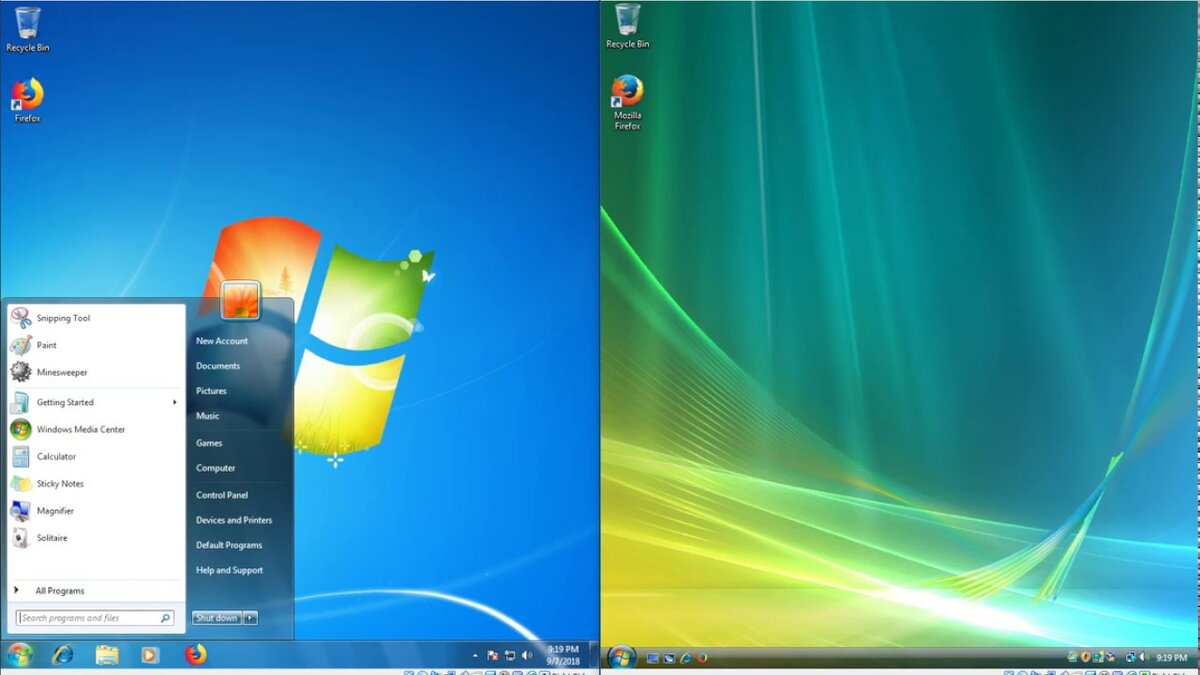Open Internet Explorer in Vista quick launch
This screenshot has width=1200, height=675.
686,658
